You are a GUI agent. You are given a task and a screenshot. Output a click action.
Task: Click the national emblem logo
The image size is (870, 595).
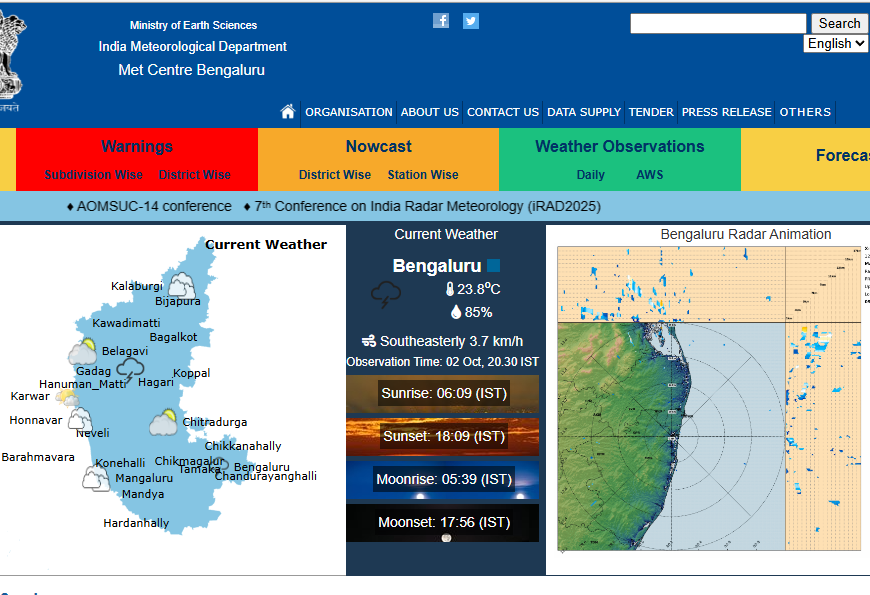[10, 60]
